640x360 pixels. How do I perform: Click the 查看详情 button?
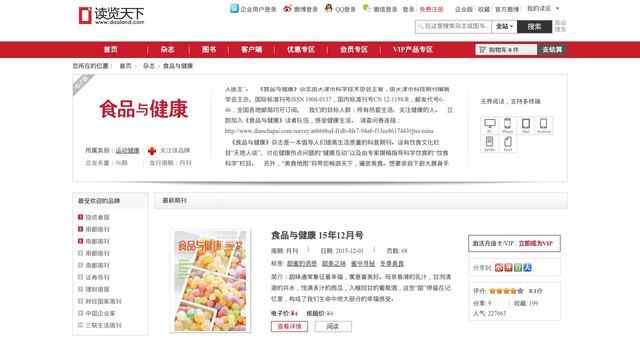click(289, 327)
